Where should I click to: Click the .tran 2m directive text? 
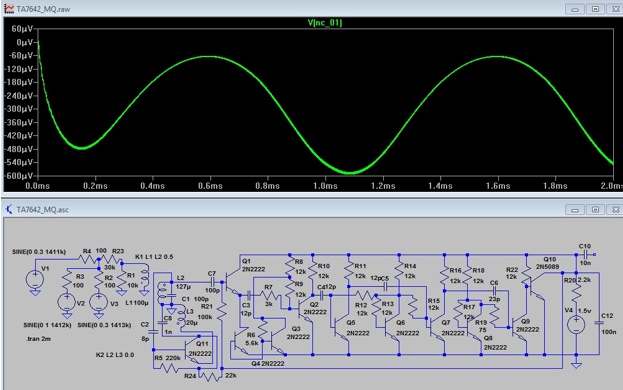38,339
